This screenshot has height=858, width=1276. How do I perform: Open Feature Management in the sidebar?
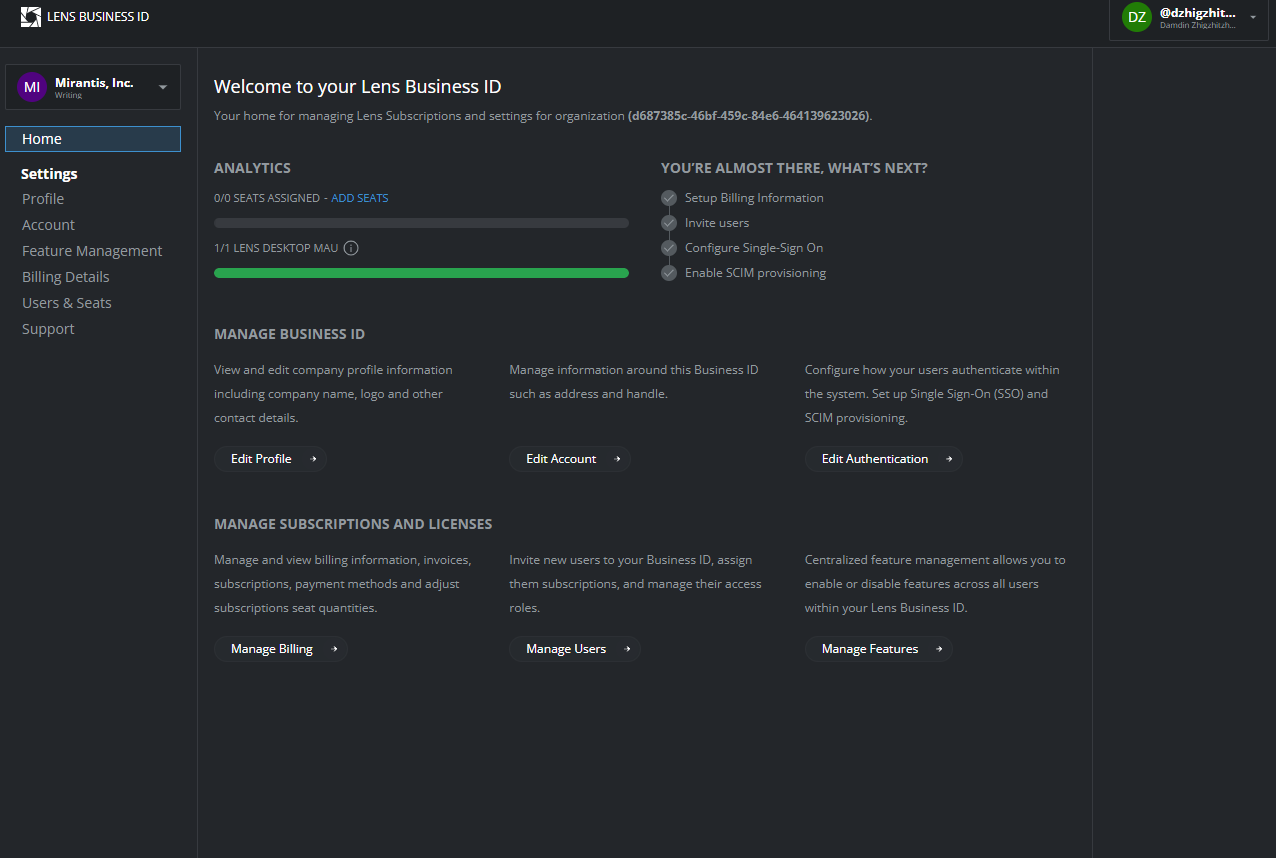click(92, 251)
